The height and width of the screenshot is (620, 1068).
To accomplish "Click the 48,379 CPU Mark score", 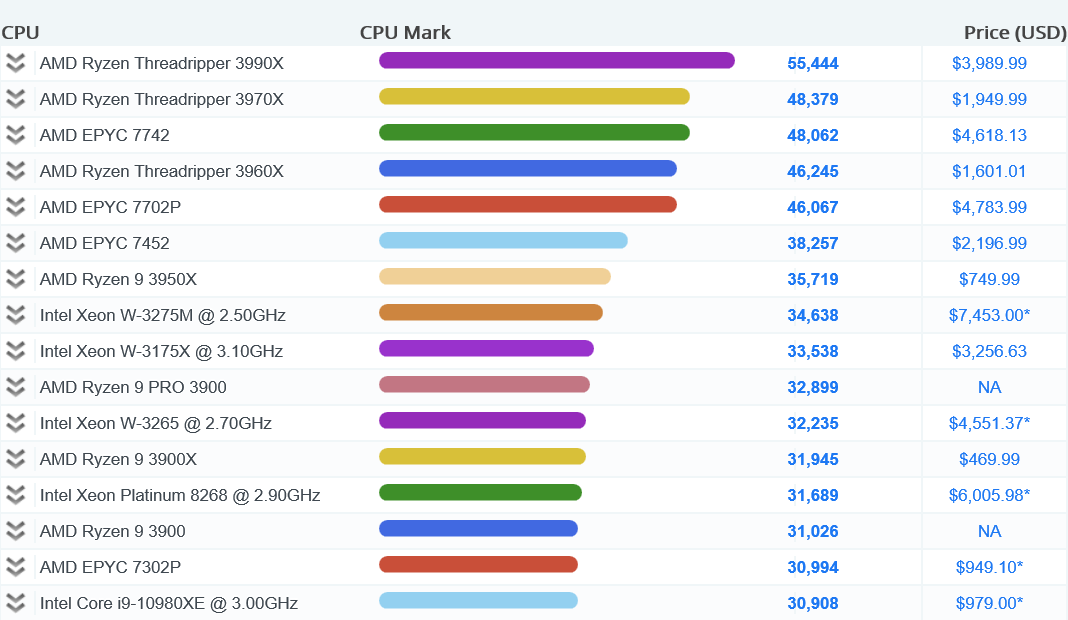I will [x=813, y=99].
